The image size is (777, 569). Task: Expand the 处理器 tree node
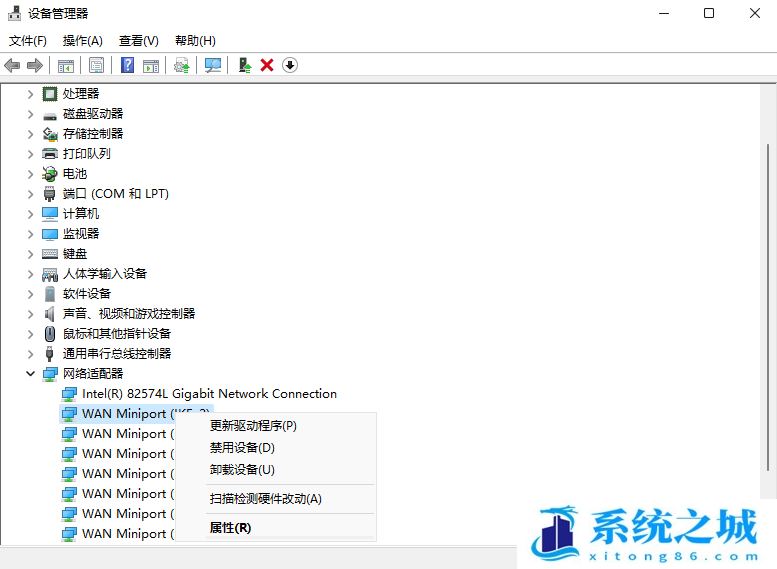point(31,93)
